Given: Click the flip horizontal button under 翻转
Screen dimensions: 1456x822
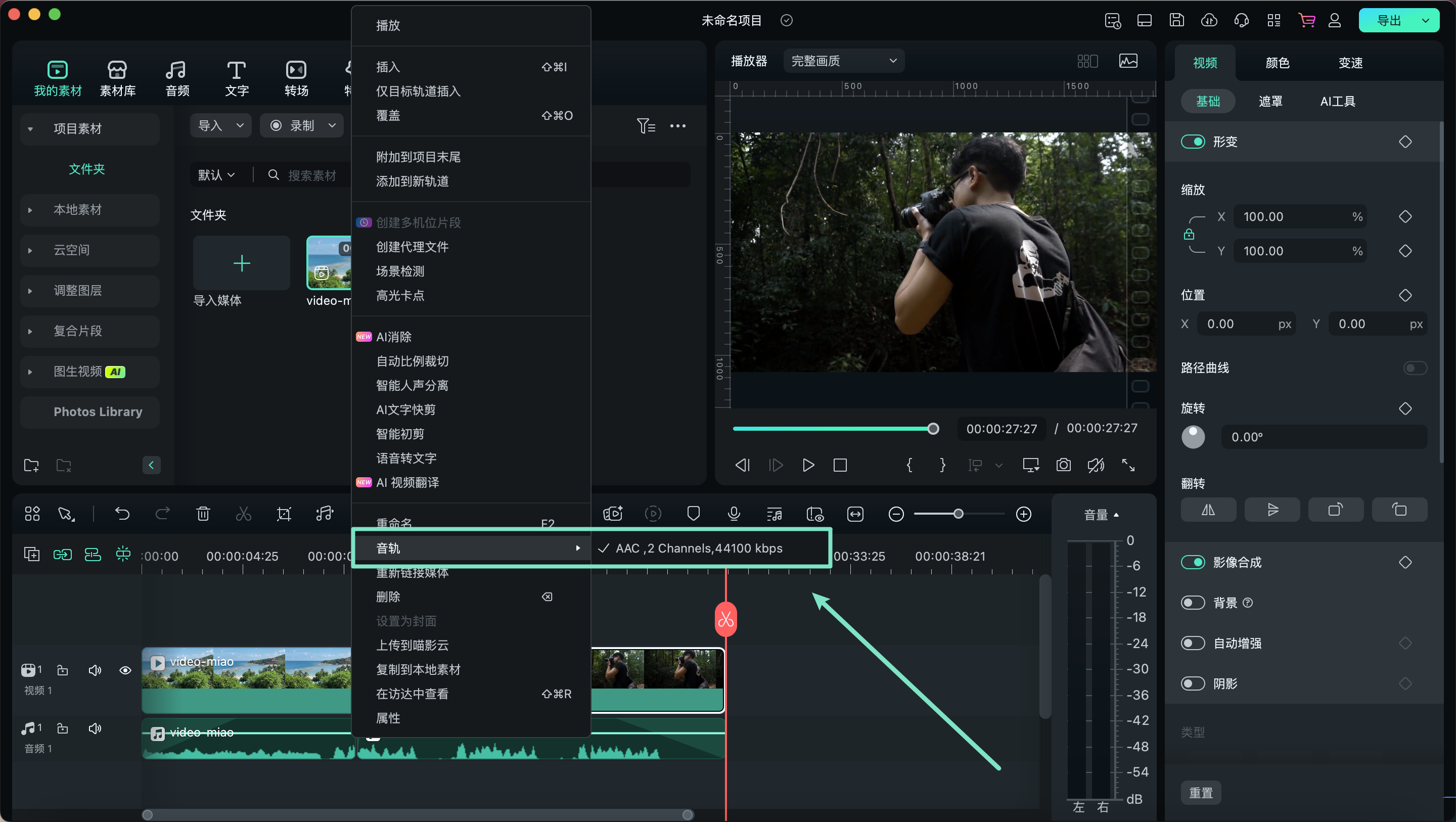Looking at the screenshot, I should pos(1208,510).
